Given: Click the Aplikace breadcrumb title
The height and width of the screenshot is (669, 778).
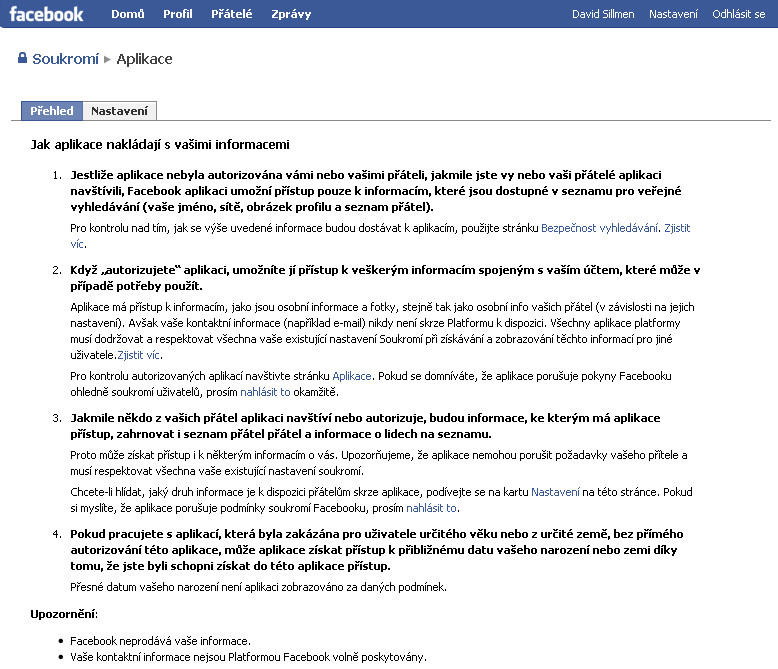Looking at the screenshot, I should point(144,59).
